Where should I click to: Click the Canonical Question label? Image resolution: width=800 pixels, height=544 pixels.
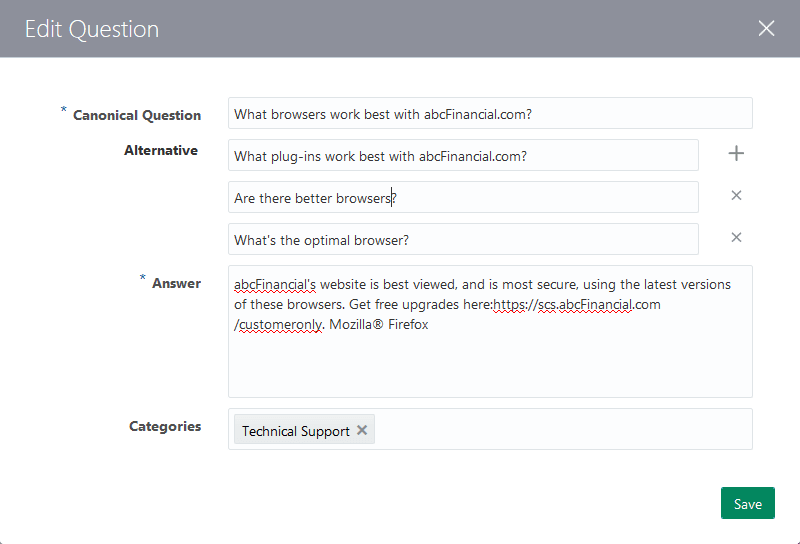137,115
